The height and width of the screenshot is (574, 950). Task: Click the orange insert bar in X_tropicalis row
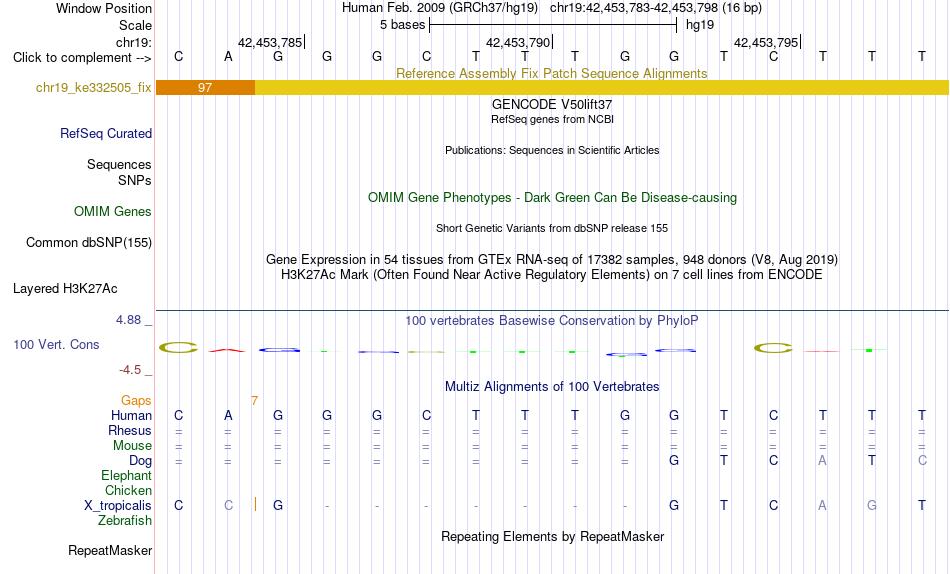tap(255, 504)
